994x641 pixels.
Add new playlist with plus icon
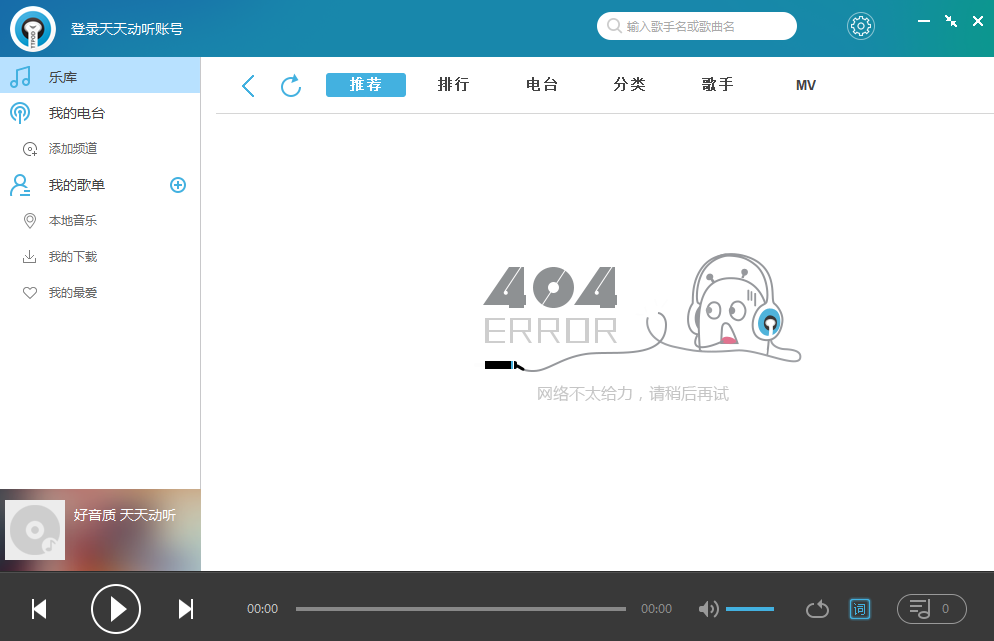(178, 185)
